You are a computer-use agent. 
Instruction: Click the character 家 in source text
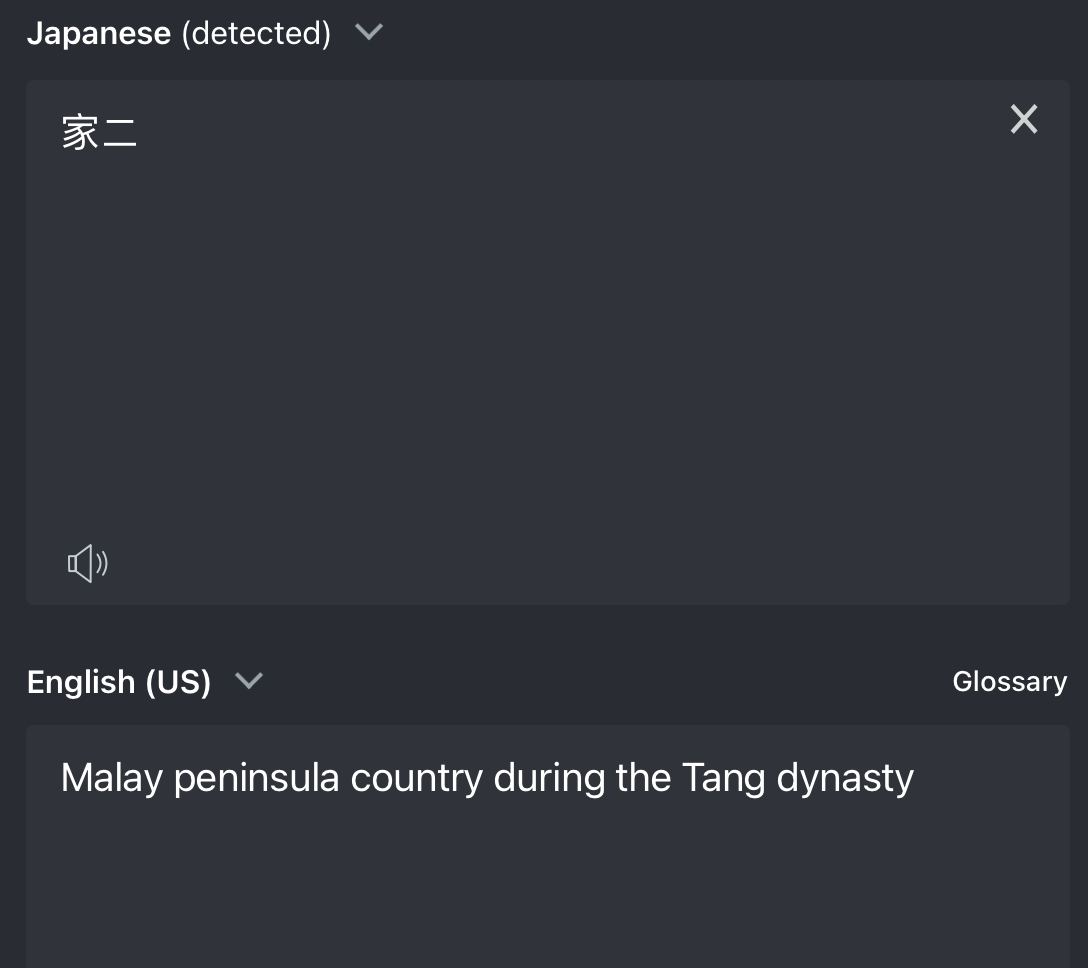(x=80, y=132)
